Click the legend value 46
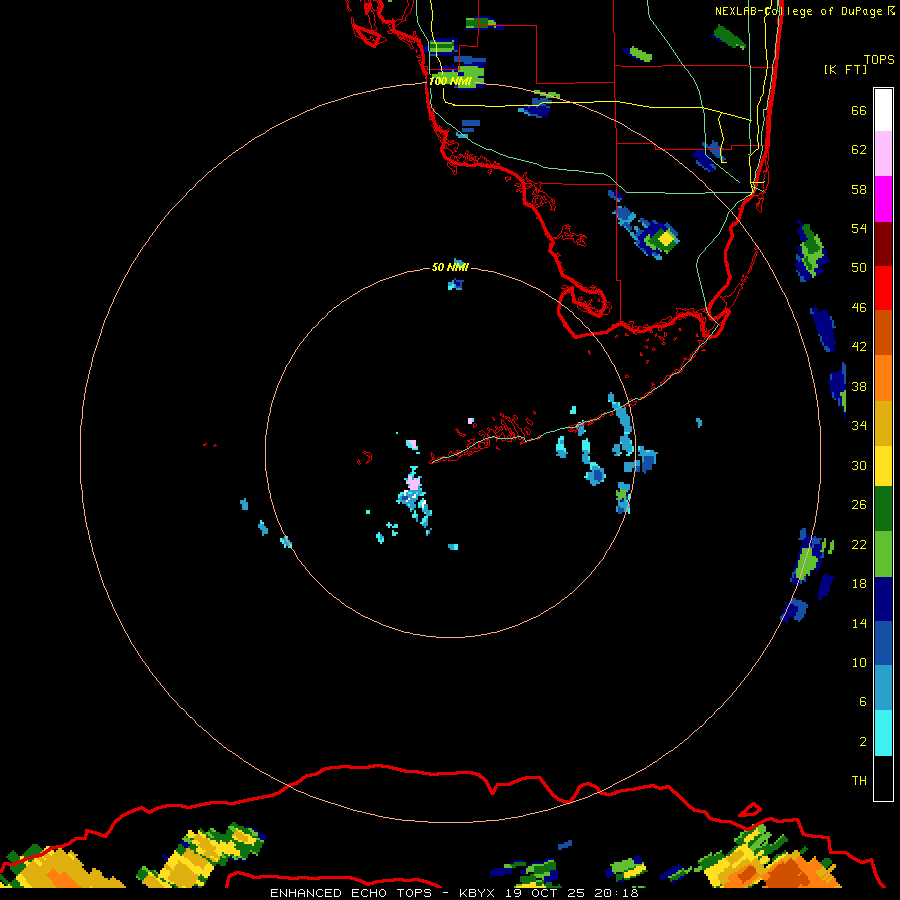Screen dimensions: 900x900 859,308
